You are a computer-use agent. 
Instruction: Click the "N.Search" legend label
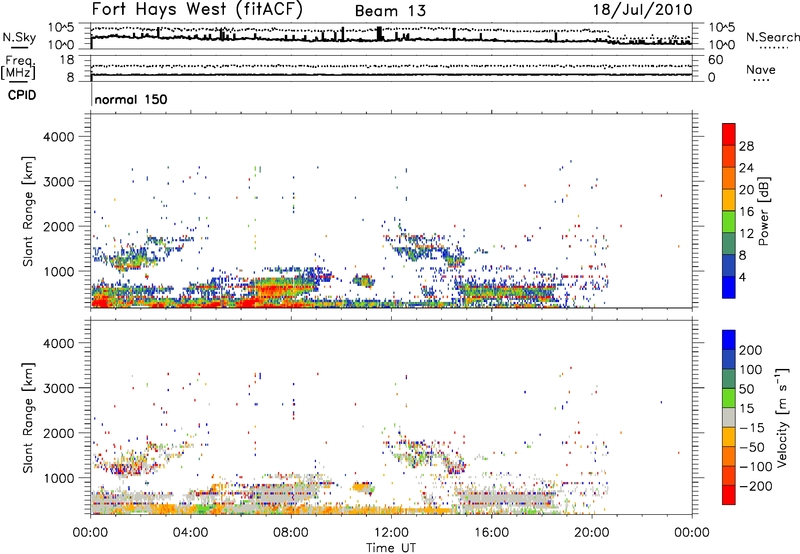[772, 37]
